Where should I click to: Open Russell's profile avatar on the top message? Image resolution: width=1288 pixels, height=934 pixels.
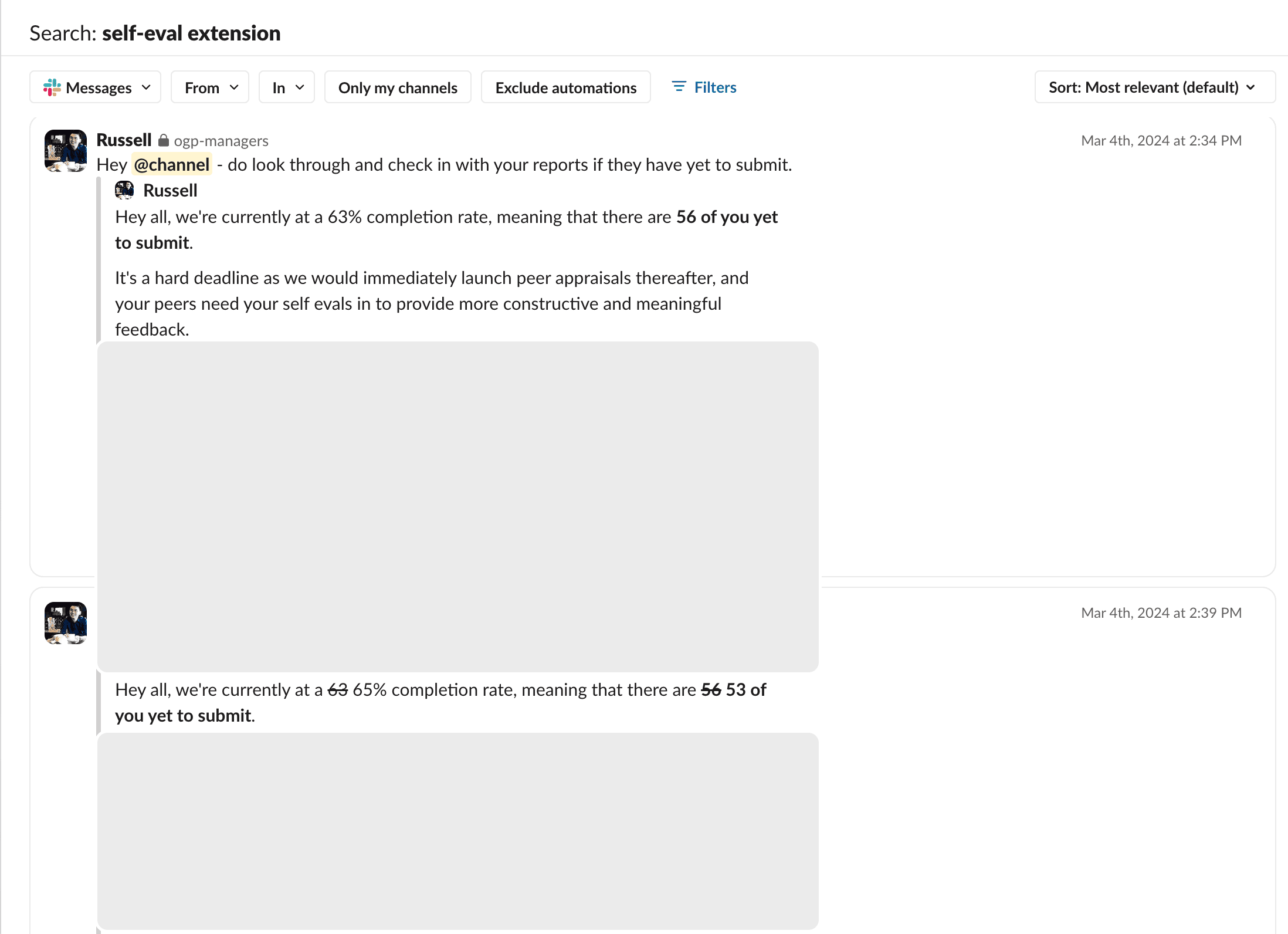[65, 151]
